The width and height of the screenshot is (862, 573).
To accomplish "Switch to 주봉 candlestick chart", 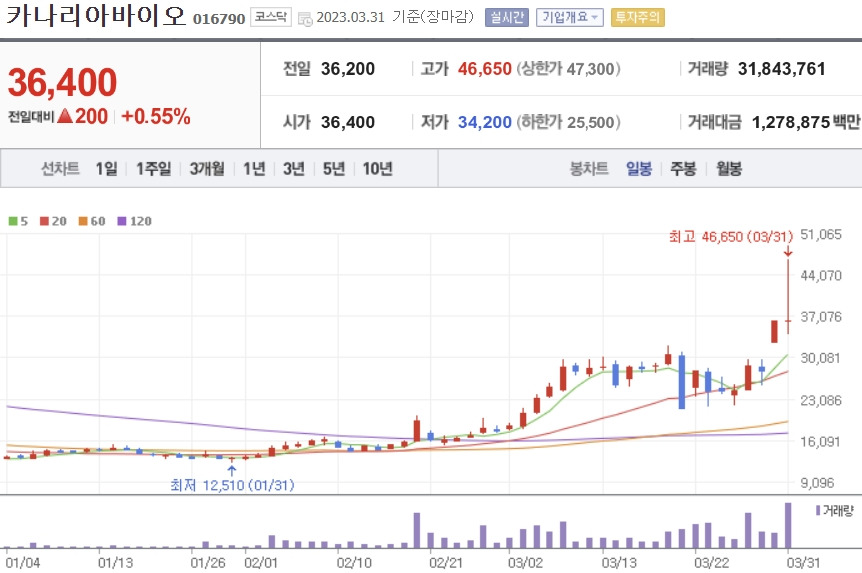I will 683,168.
